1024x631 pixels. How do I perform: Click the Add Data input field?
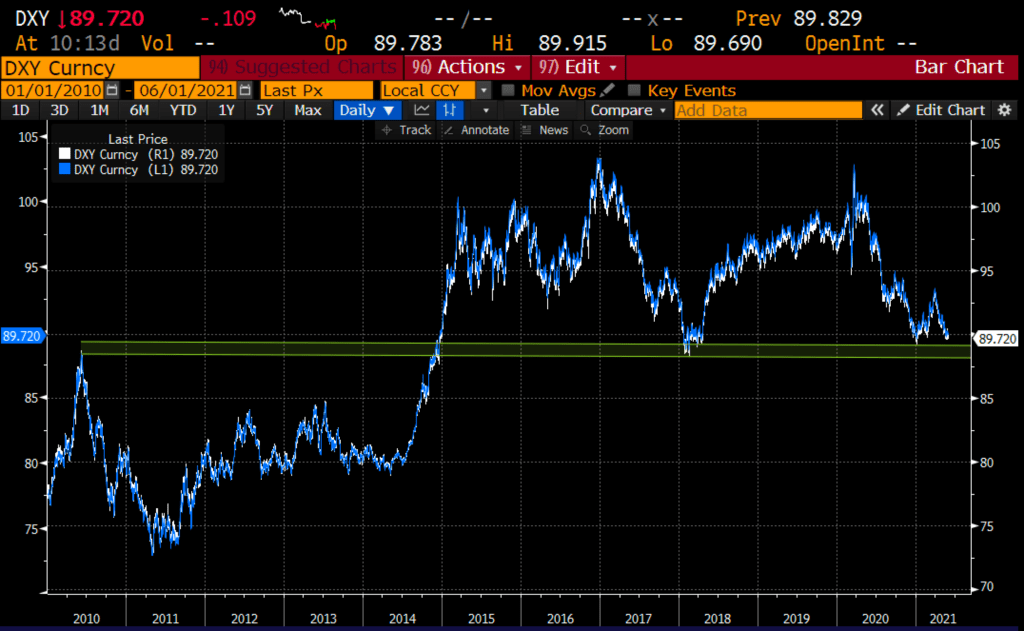(767, 110)
